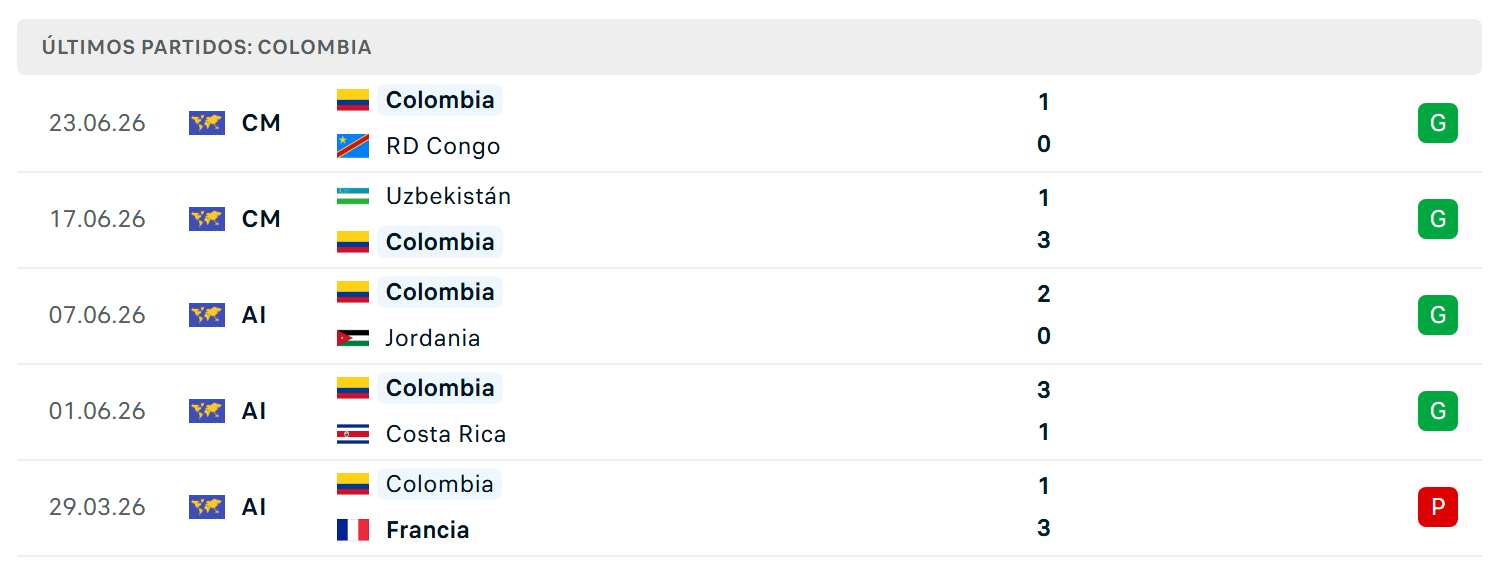This screenshot has width=1494, height=572.
Task: Open the Francia team link
Action: click(428, 530)
